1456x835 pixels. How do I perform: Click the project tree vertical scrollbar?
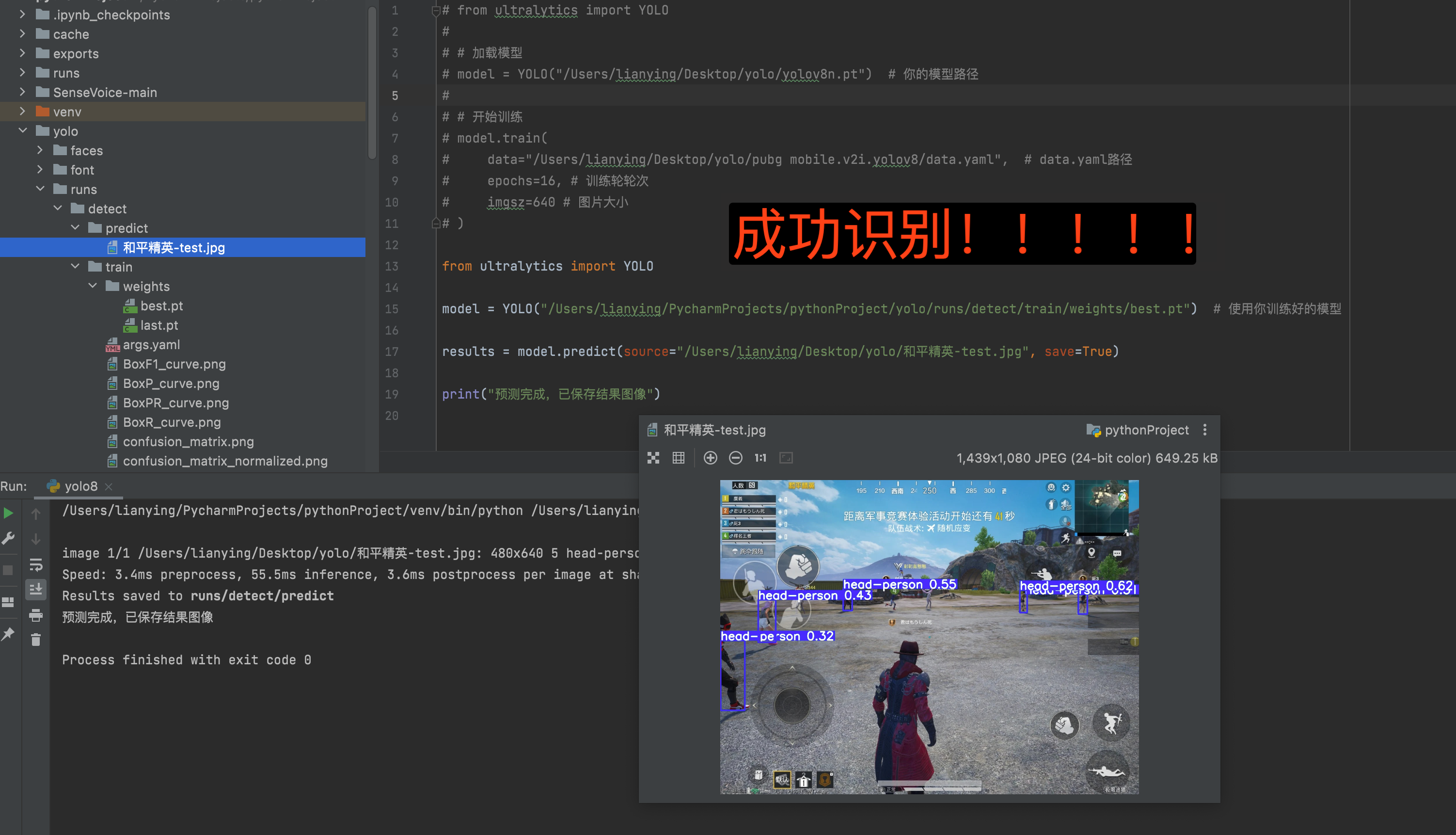pos(372,82)
